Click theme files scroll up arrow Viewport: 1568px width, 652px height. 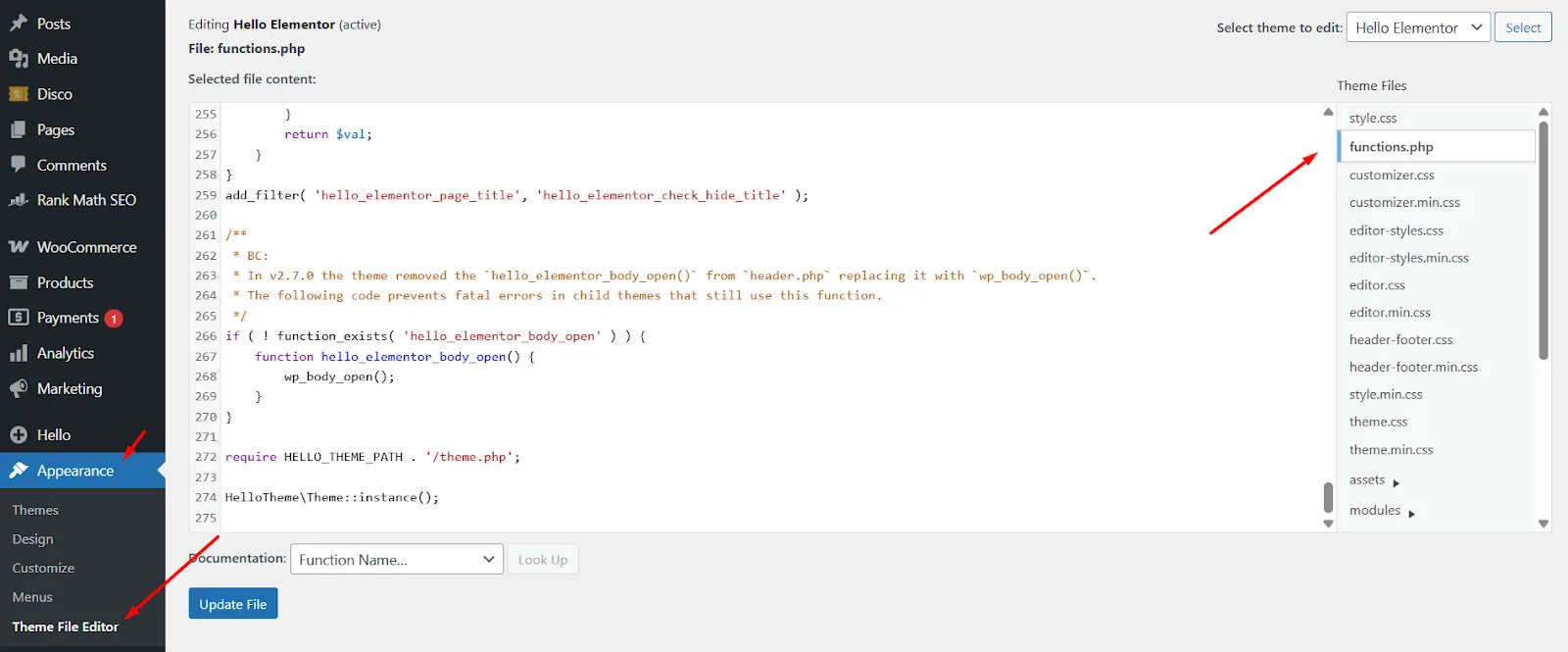click(1543, 112)
